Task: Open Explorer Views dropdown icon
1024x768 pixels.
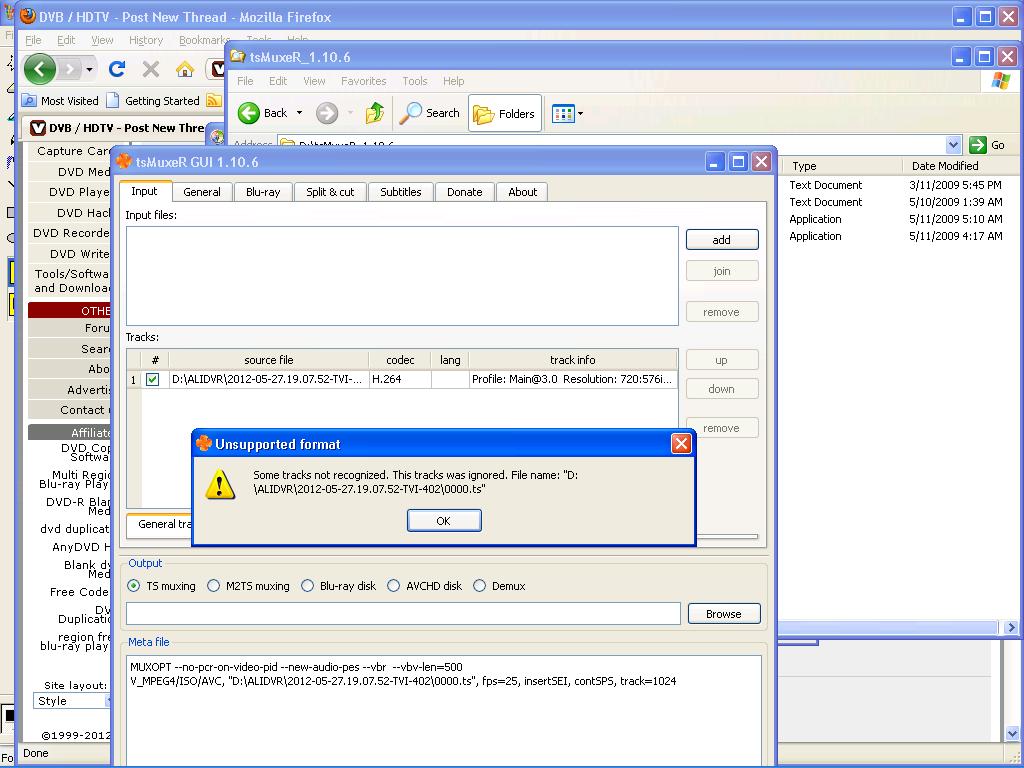Action: pos(567,114)
